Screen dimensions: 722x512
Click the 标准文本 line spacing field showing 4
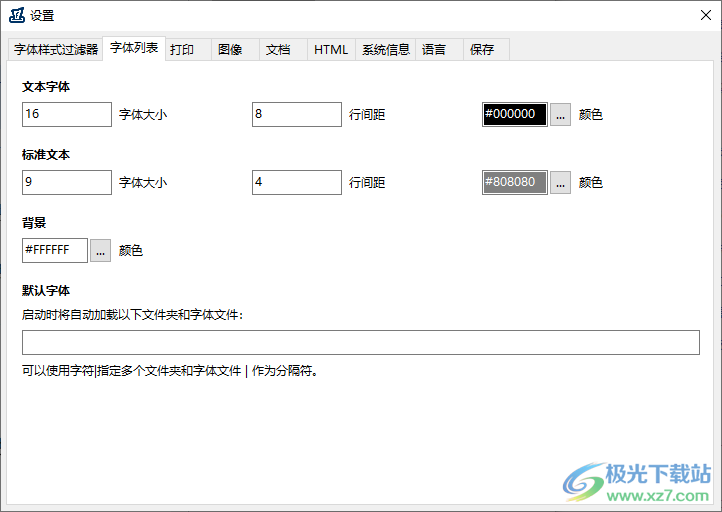point(297,182)
